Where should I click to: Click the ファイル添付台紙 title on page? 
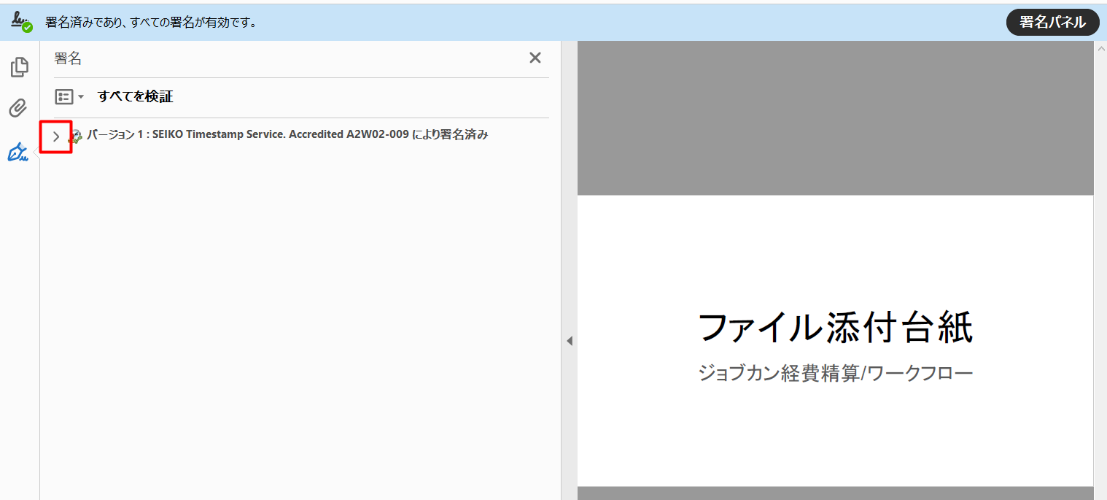834,328
